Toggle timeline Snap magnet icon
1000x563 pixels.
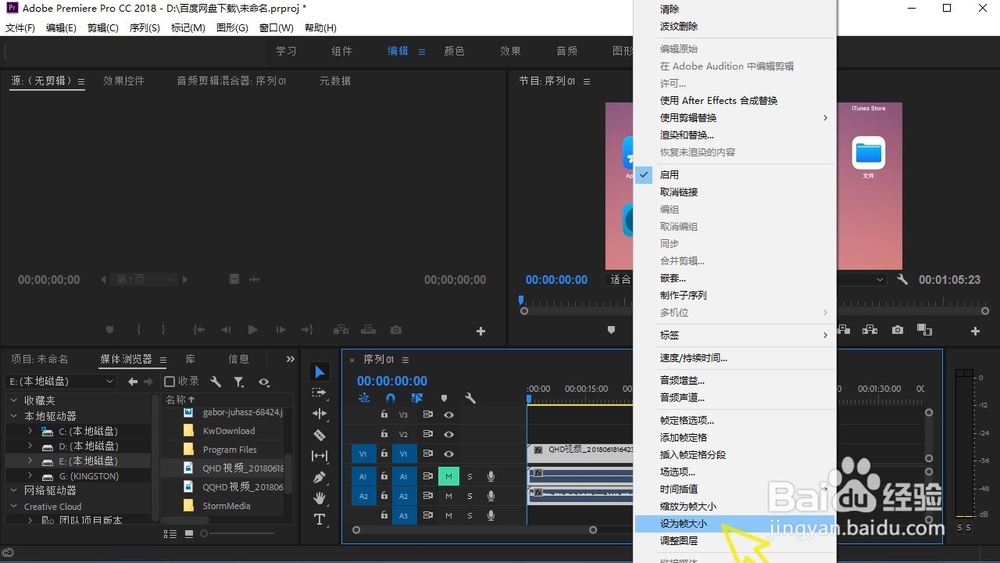(x=390, y=398)
